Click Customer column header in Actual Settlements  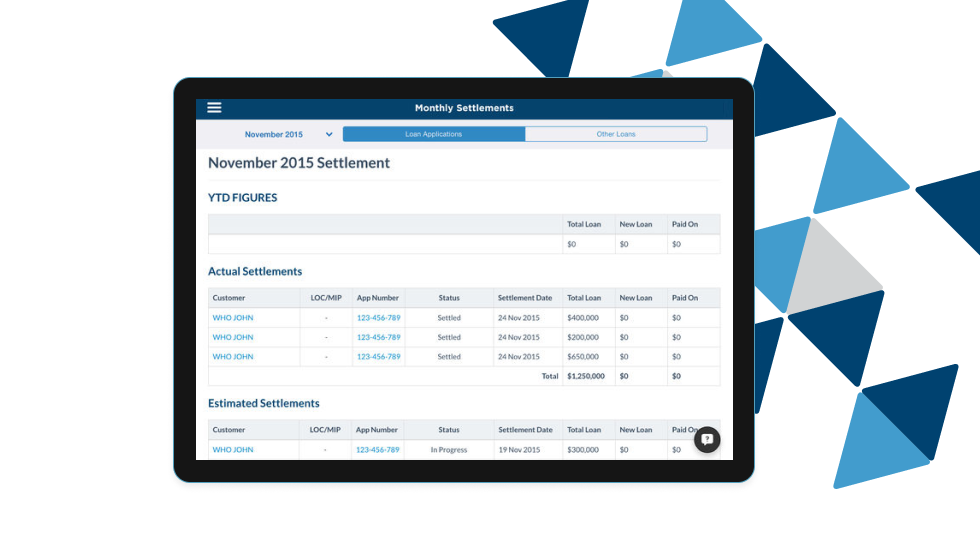click(x=229, y=298)
